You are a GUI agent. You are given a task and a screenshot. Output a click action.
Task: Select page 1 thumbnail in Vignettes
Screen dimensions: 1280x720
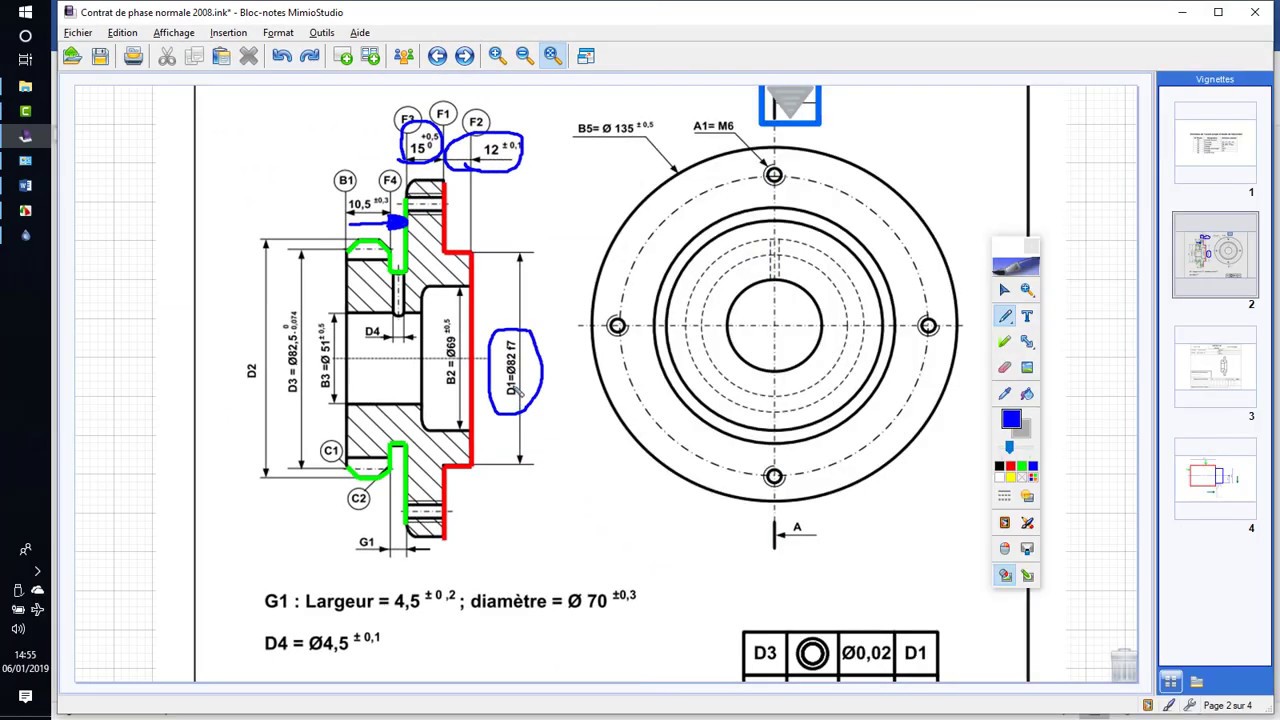(x=1215, y=142)
